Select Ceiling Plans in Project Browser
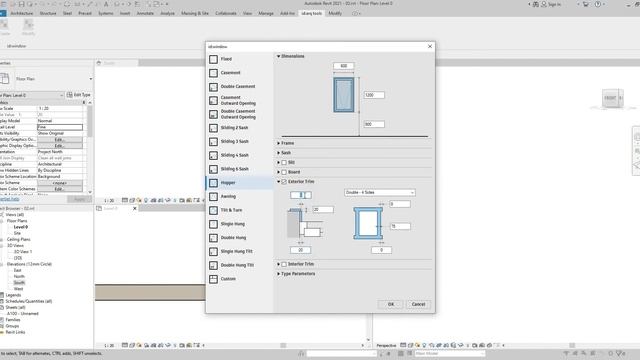This screenshot has width=640, height=360. (x=18, y=240)
